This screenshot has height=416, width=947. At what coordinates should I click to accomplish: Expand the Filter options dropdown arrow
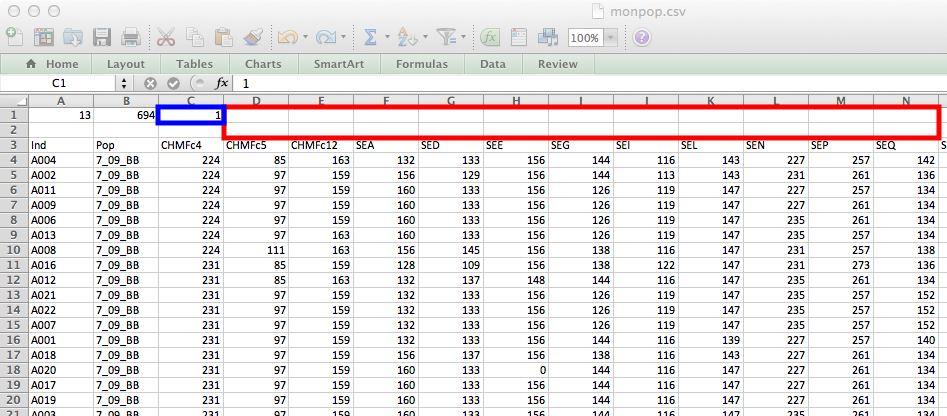[465, 38]
